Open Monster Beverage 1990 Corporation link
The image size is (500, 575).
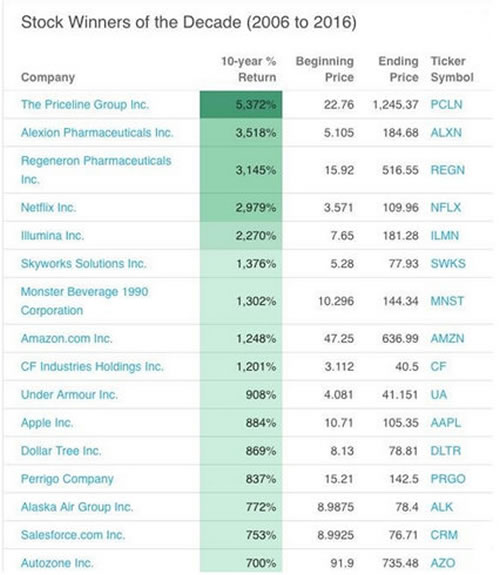[84, 301]
